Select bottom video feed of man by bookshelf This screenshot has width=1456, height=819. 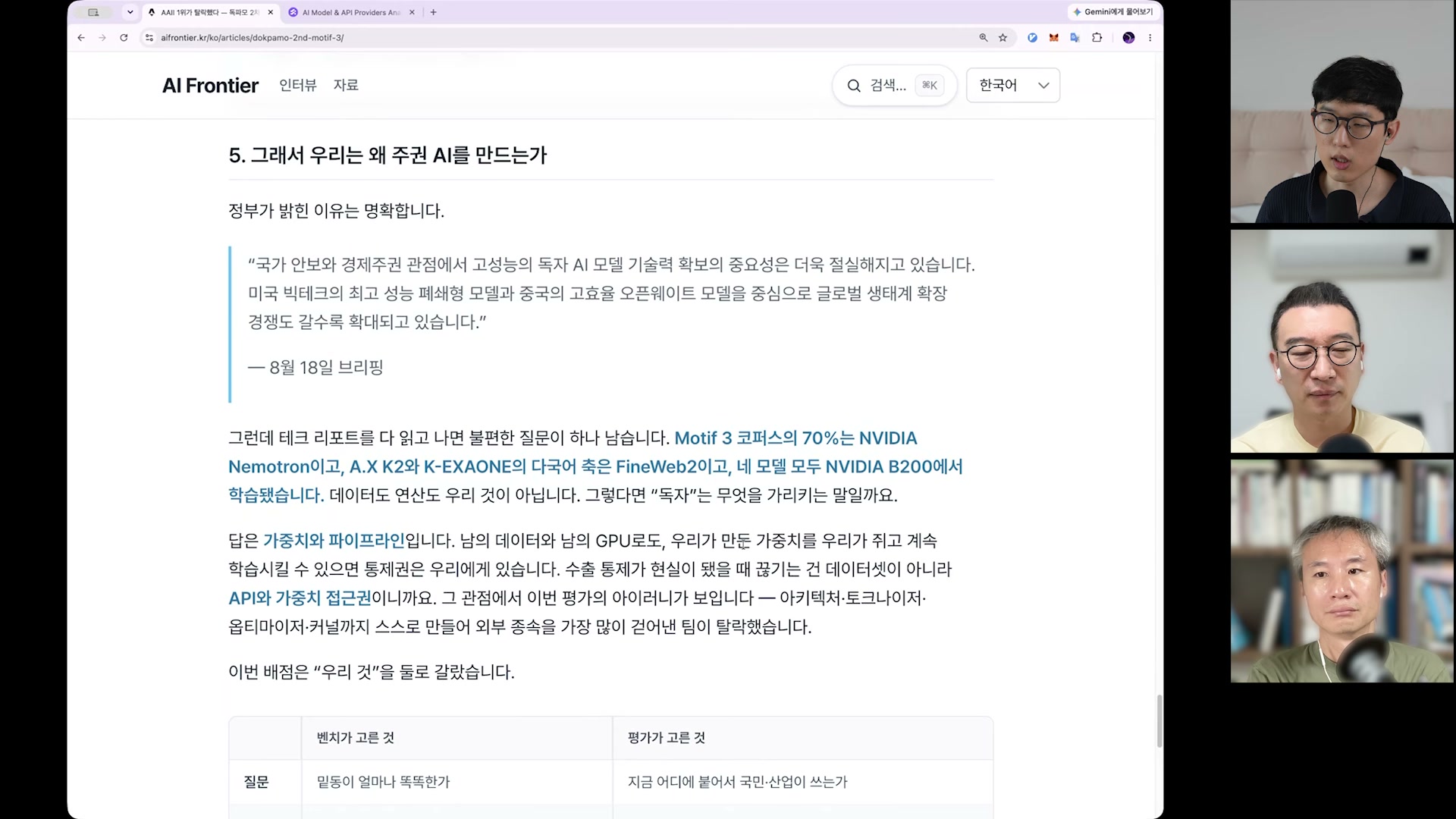pos(1341,571)
